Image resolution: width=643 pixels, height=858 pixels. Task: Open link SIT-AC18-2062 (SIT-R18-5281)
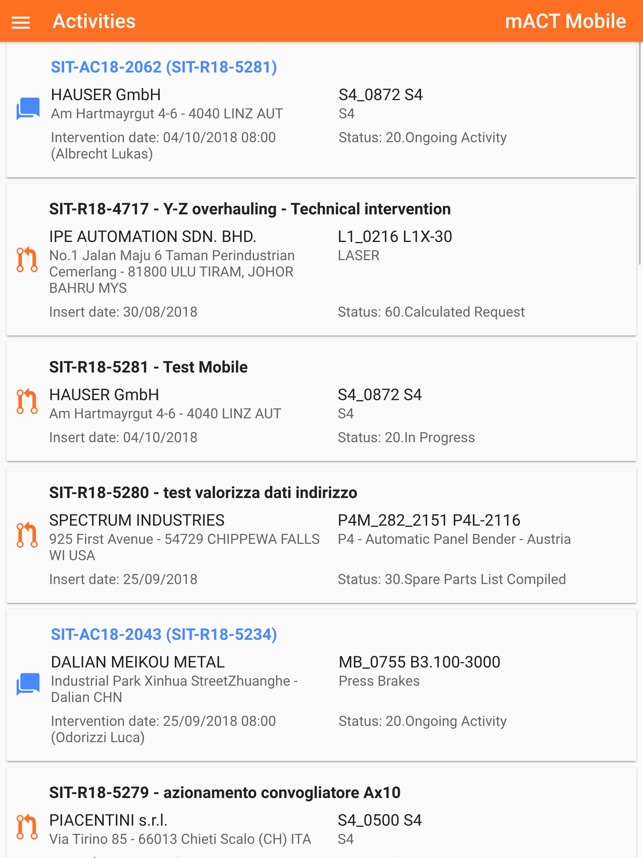pyautogui.click(x=164, y=67)
